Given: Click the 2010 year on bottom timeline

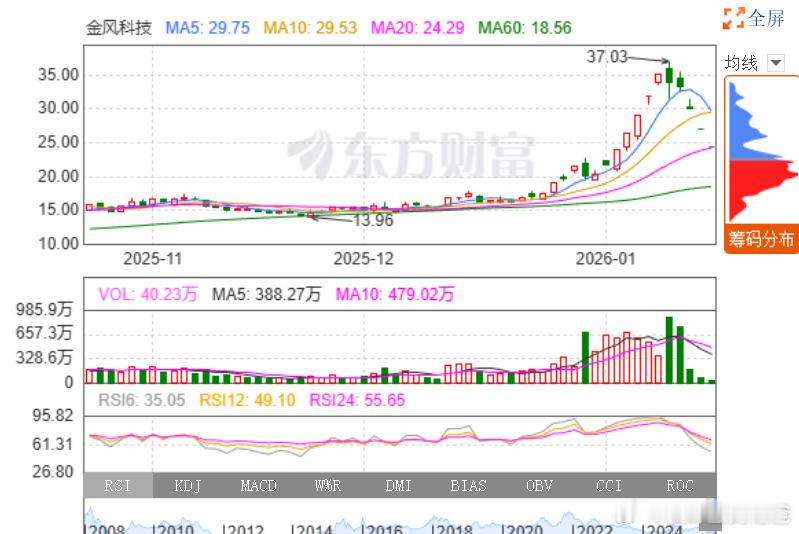Looking at the screenshot, I should point(174,529).
